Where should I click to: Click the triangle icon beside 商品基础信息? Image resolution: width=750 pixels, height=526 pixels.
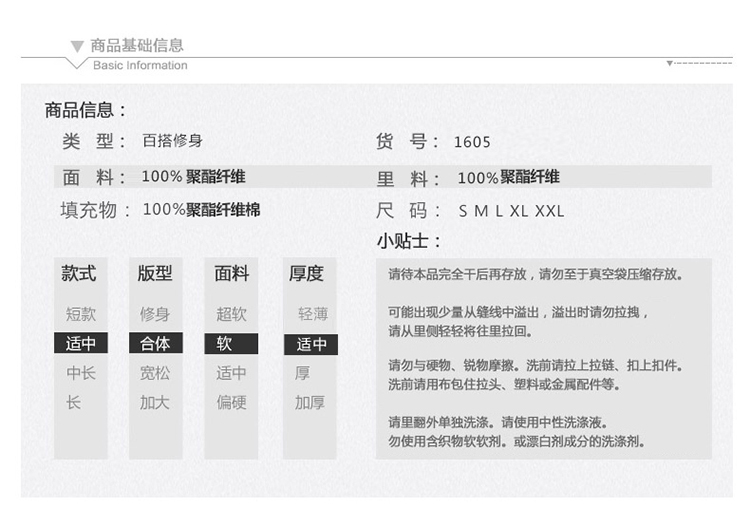78,46
